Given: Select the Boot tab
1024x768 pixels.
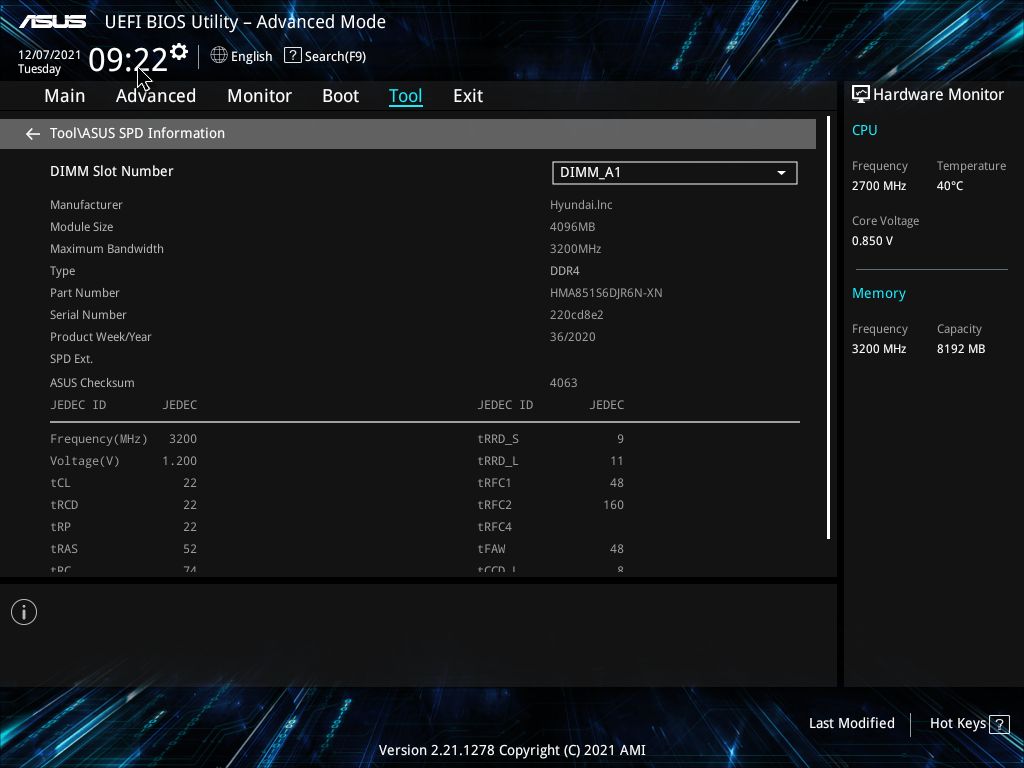Looking at the screenshot, I should [x=340, y=96].
